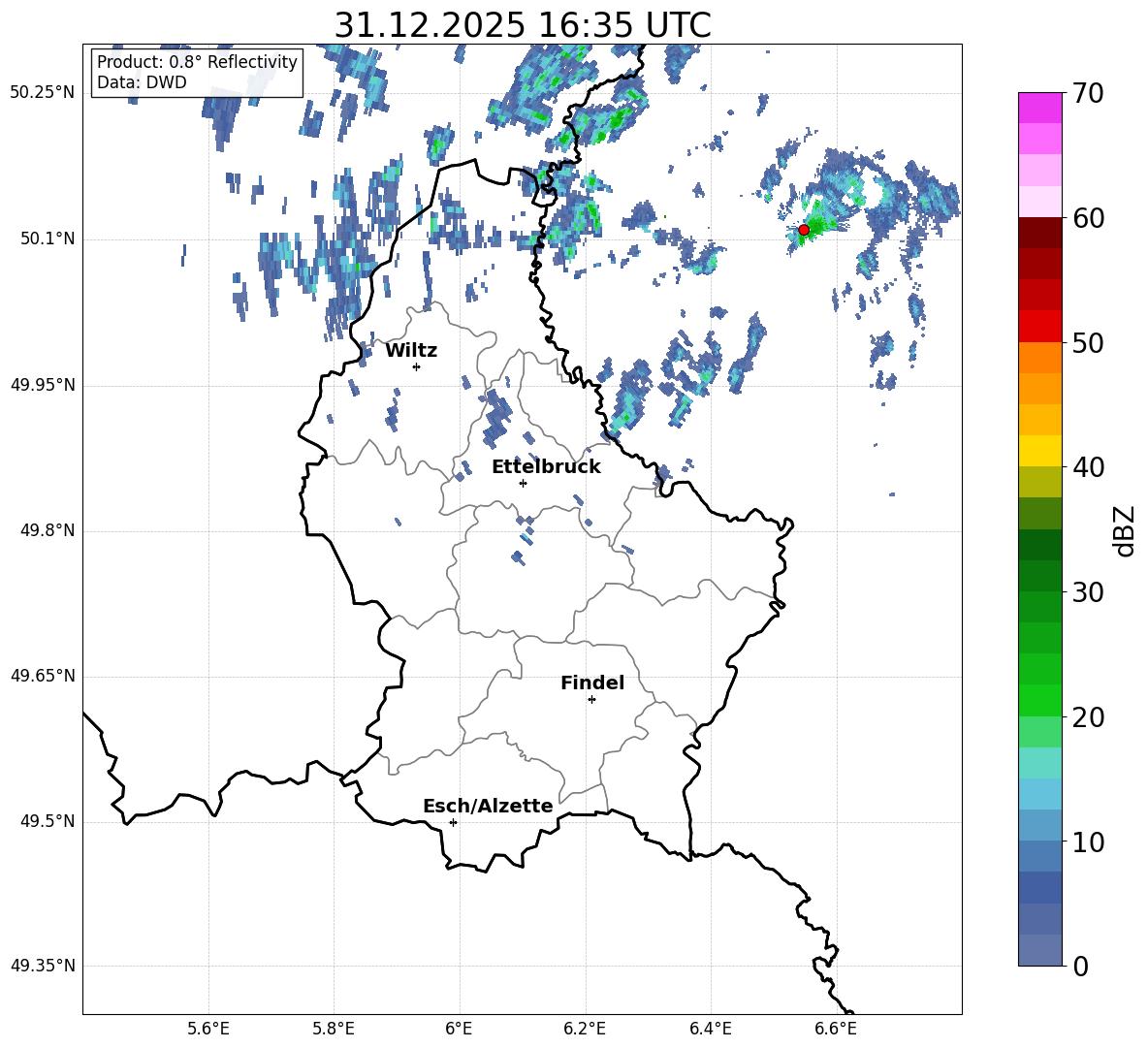Select the Esch/Alzette city label

488,807
